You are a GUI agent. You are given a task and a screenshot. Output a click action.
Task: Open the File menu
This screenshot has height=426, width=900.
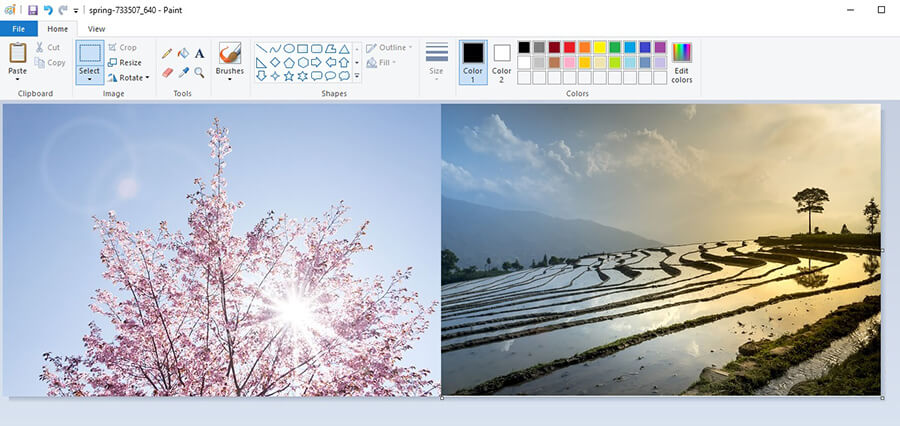(18, 29)
